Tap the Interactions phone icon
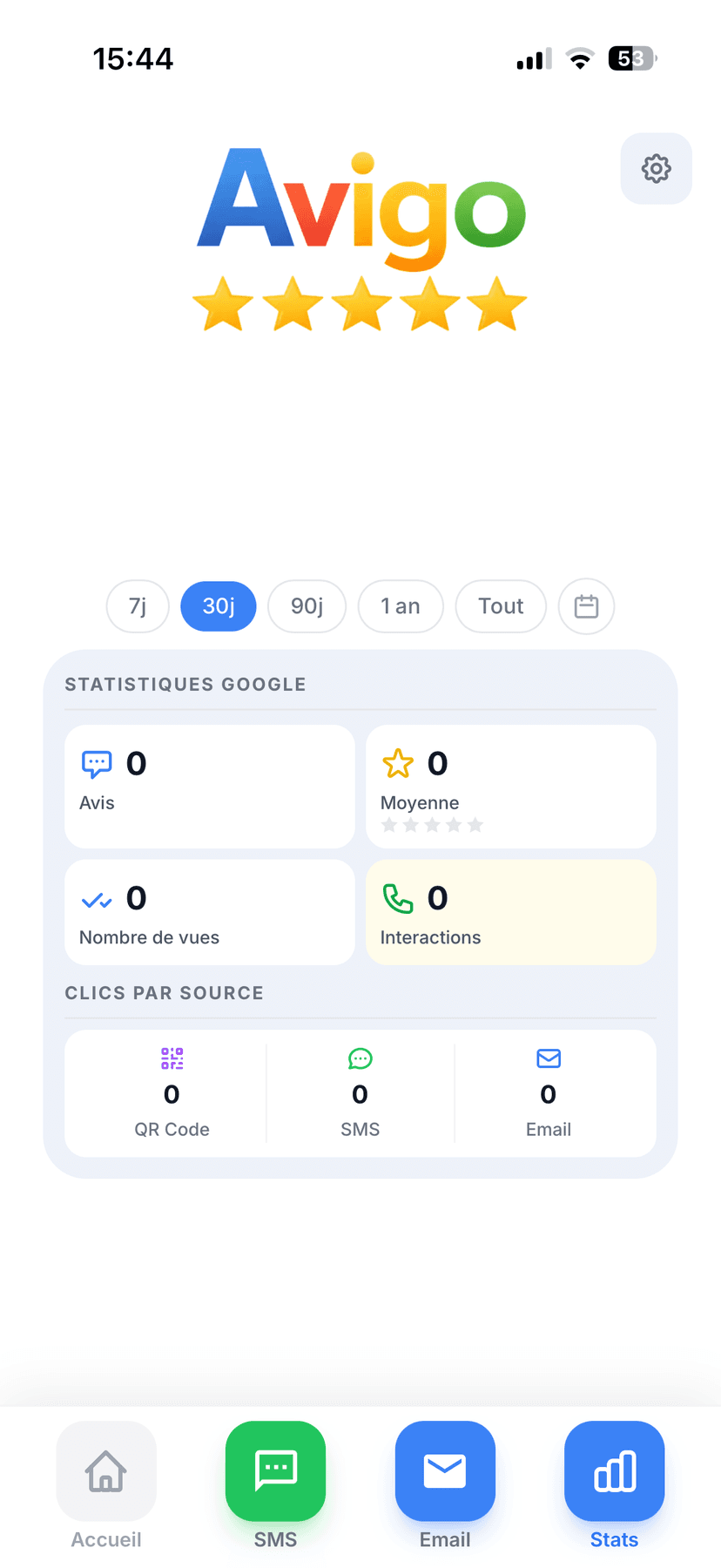Screen dimensions: 721x1568 398,896
